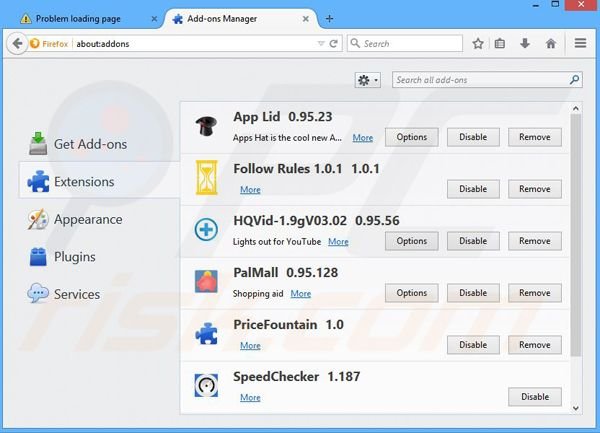Click the back navigation arrow

pos(17,44)
